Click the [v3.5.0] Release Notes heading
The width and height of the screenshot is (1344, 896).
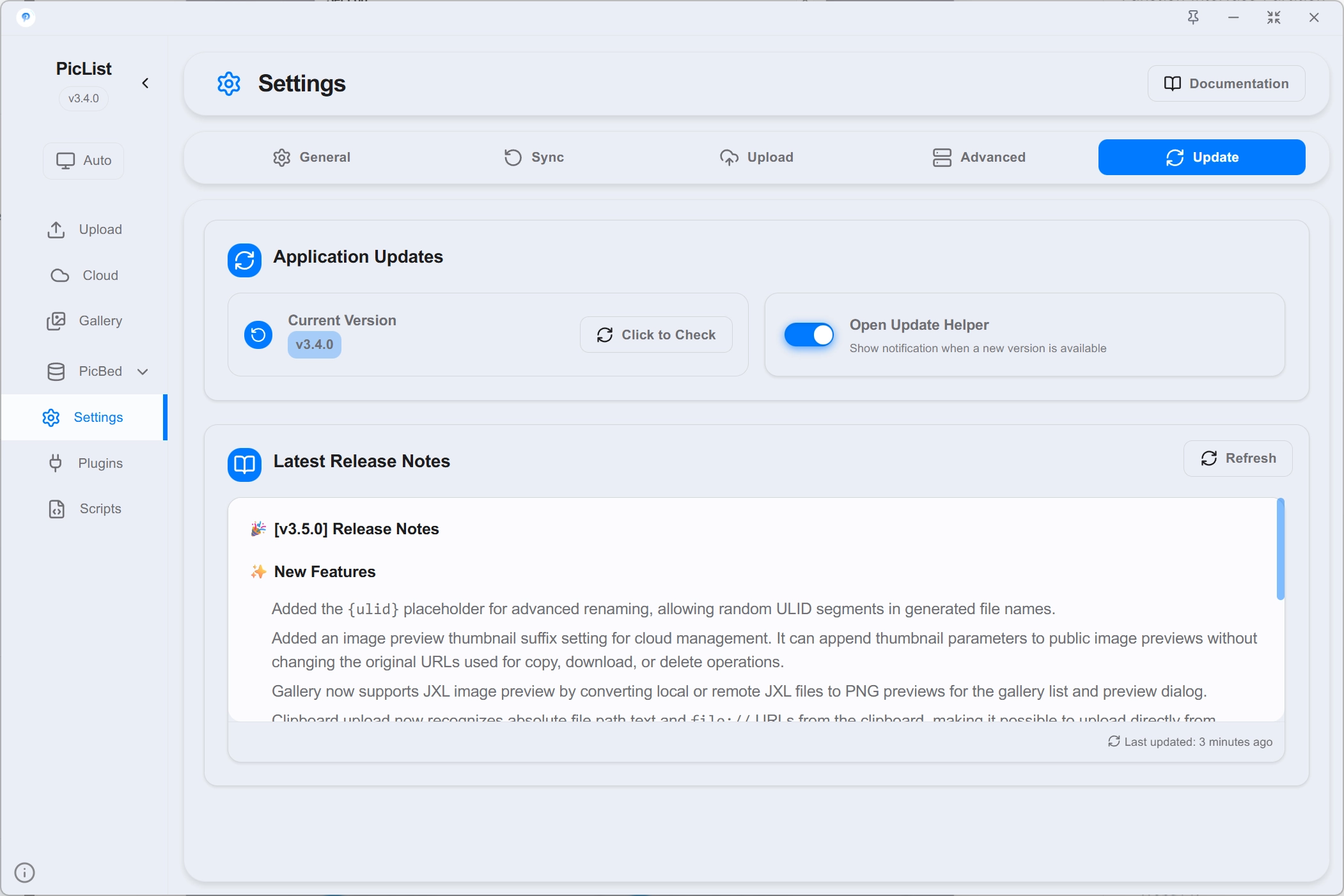(357, 529)
